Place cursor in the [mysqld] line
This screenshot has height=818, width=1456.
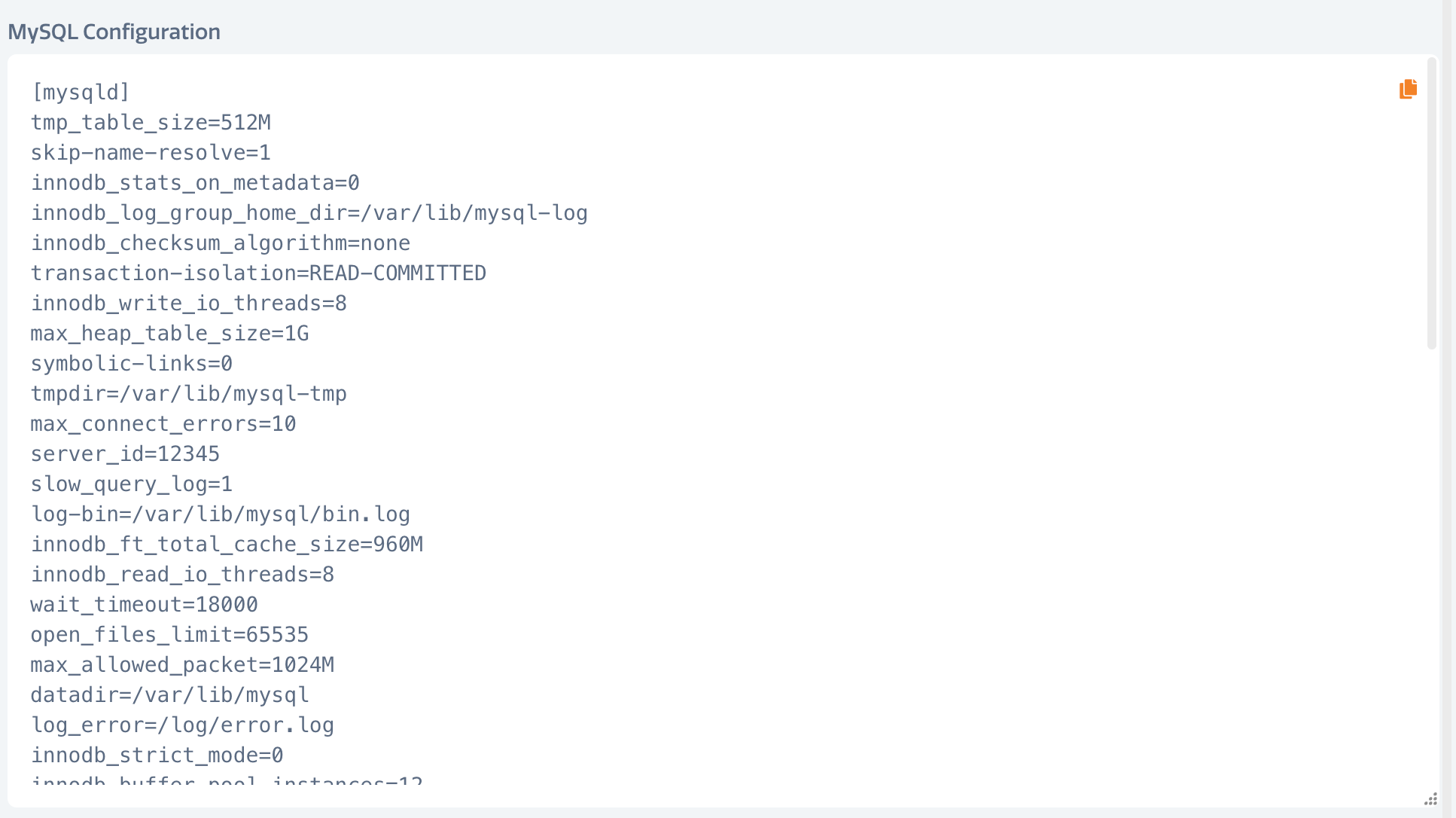point(81,93)
